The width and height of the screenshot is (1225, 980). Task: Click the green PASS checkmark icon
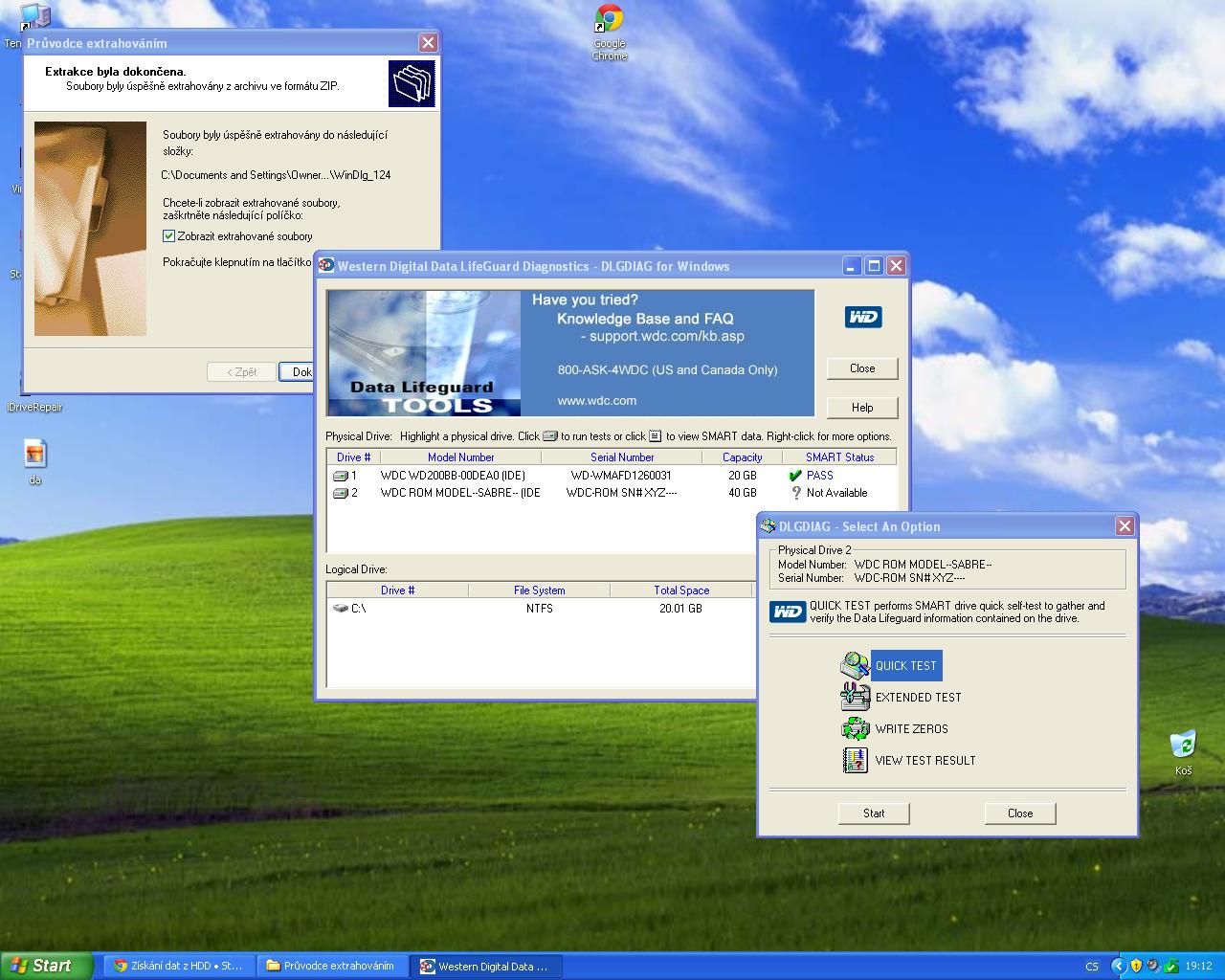(x=795, y=476)
